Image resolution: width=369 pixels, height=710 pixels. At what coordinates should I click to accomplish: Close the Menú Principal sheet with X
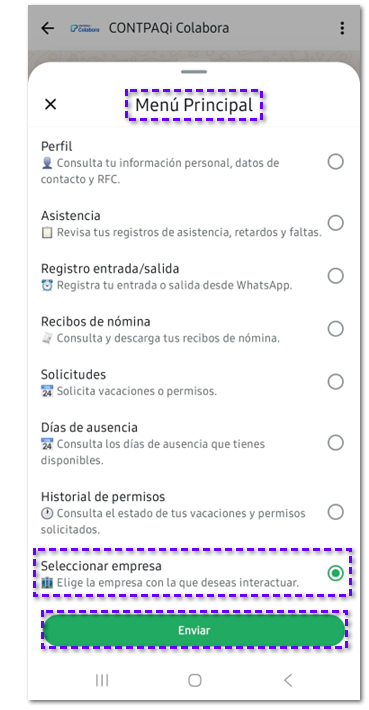point(50,104)
